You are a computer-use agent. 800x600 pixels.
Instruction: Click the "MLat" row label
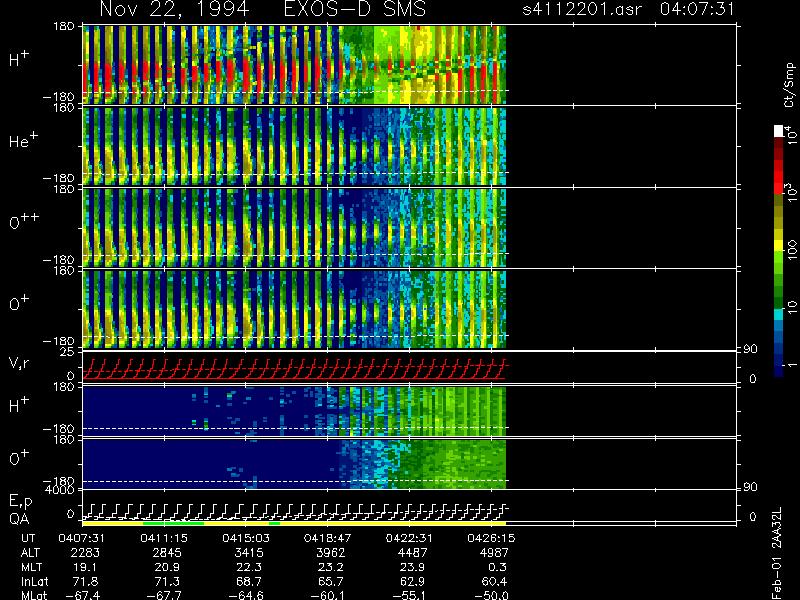[x=34, y=595]
